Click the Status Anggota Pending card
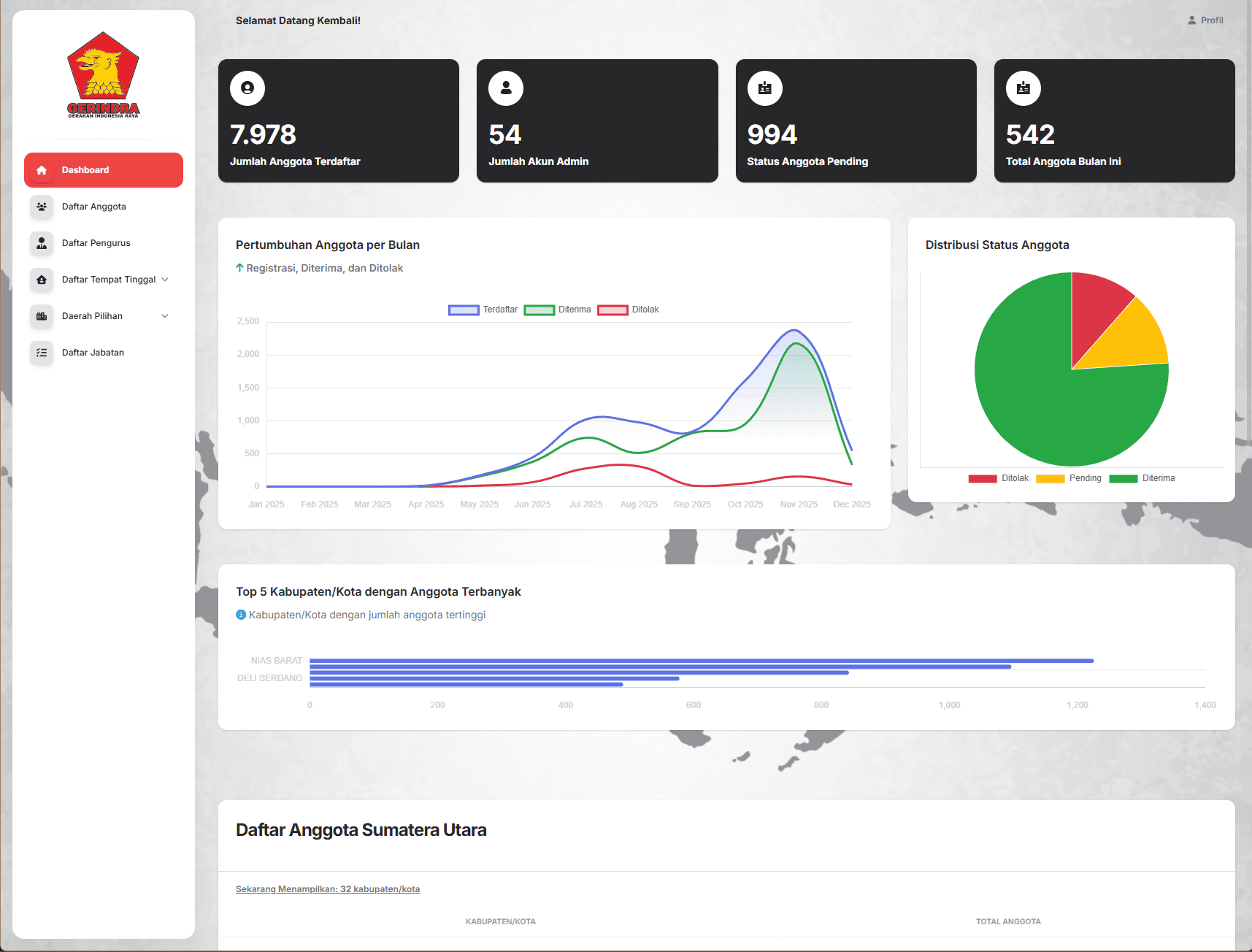 tap(856, 121)
